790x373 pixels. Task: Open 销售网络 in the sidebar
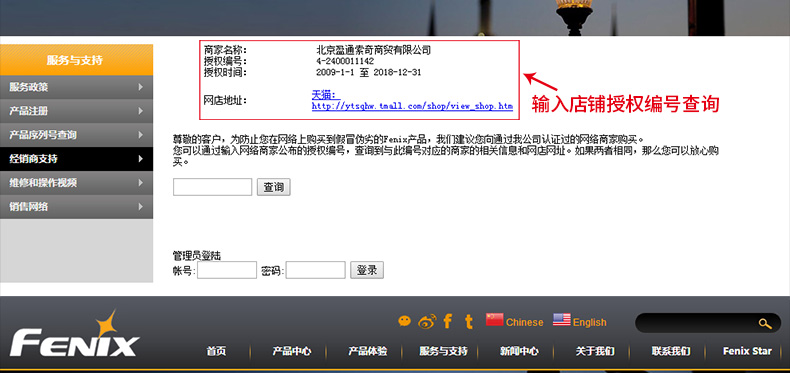(x=76, y=207)
